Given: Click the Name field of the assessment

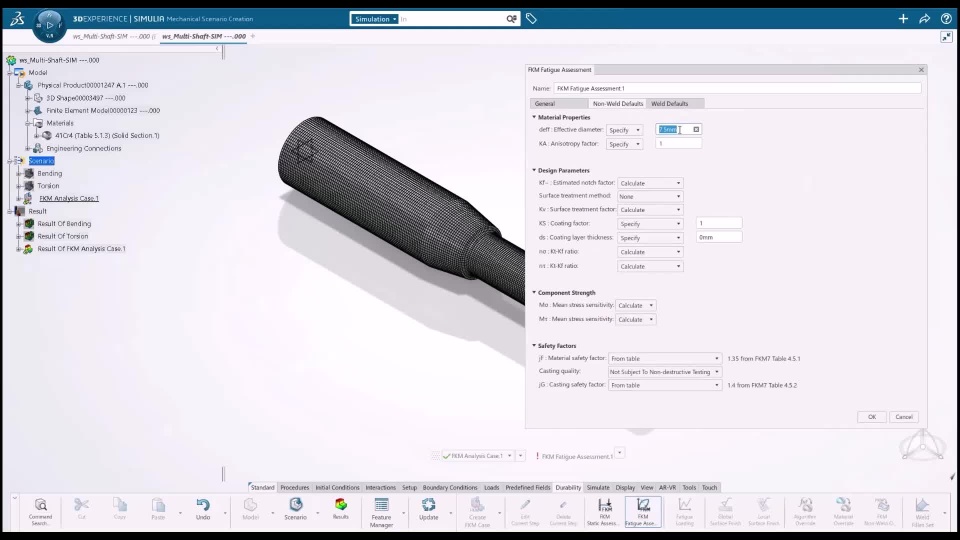Looking at the screenshot, I should (x=737, y=88).
